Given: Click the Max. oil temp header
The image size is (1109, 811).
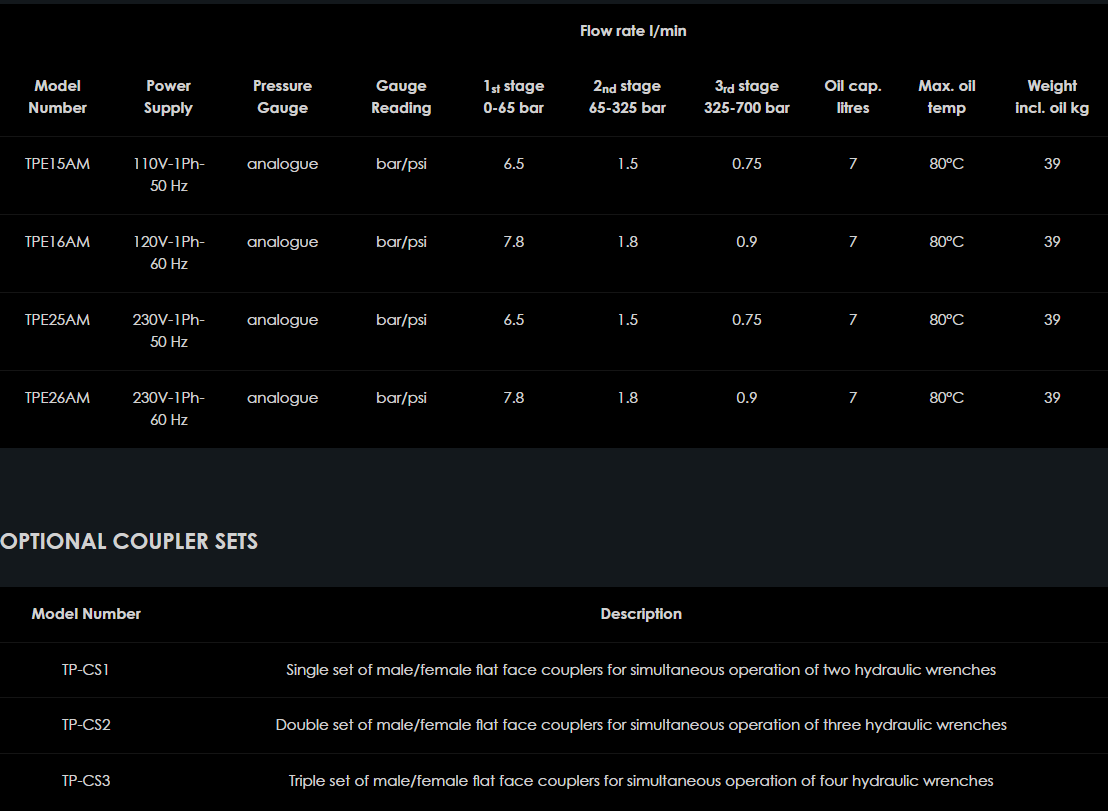Looking at the screenshot, I should pyautogui.click(x=946, y=97).
